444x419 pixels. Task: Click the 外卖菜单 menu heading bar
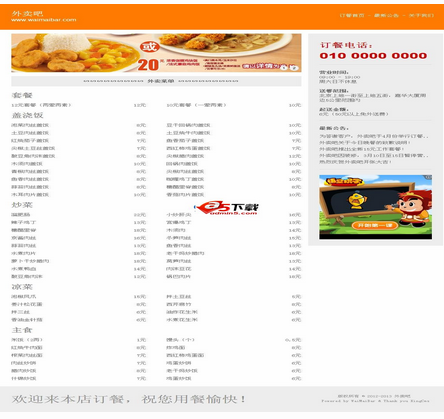tap(156, 81)
